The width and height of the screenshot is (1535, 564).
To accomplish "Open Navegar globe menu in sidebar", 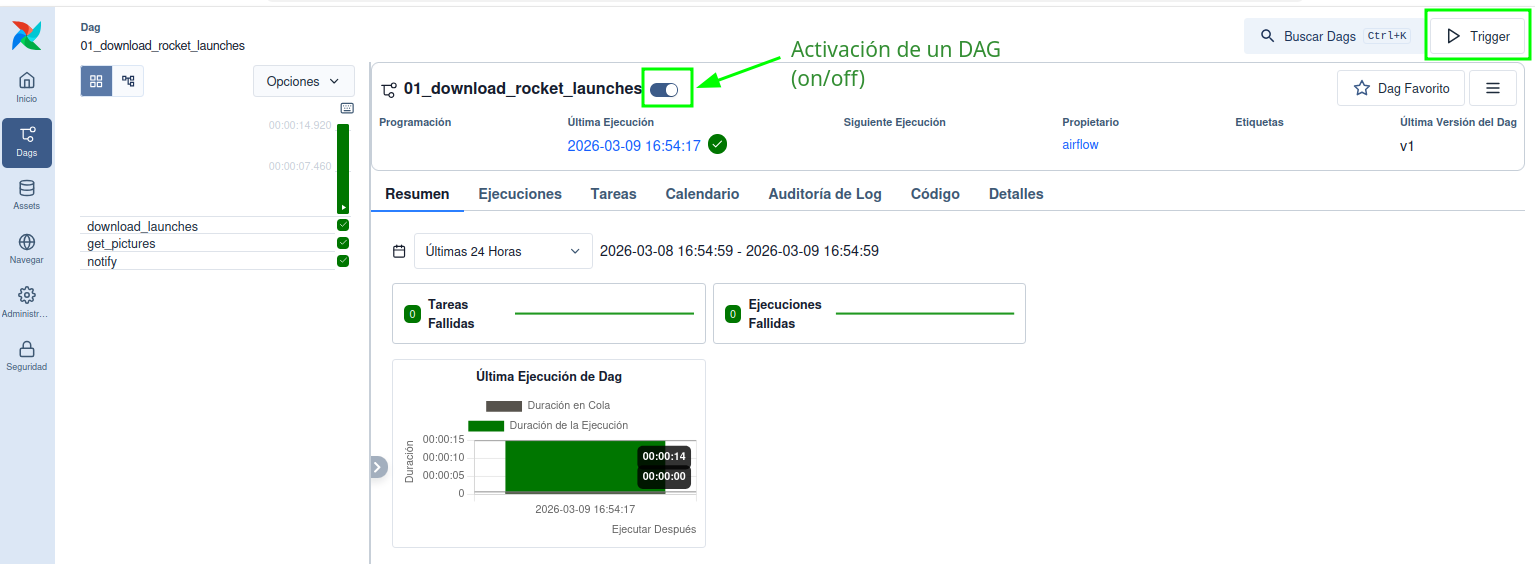I will [x=27, y=248].
